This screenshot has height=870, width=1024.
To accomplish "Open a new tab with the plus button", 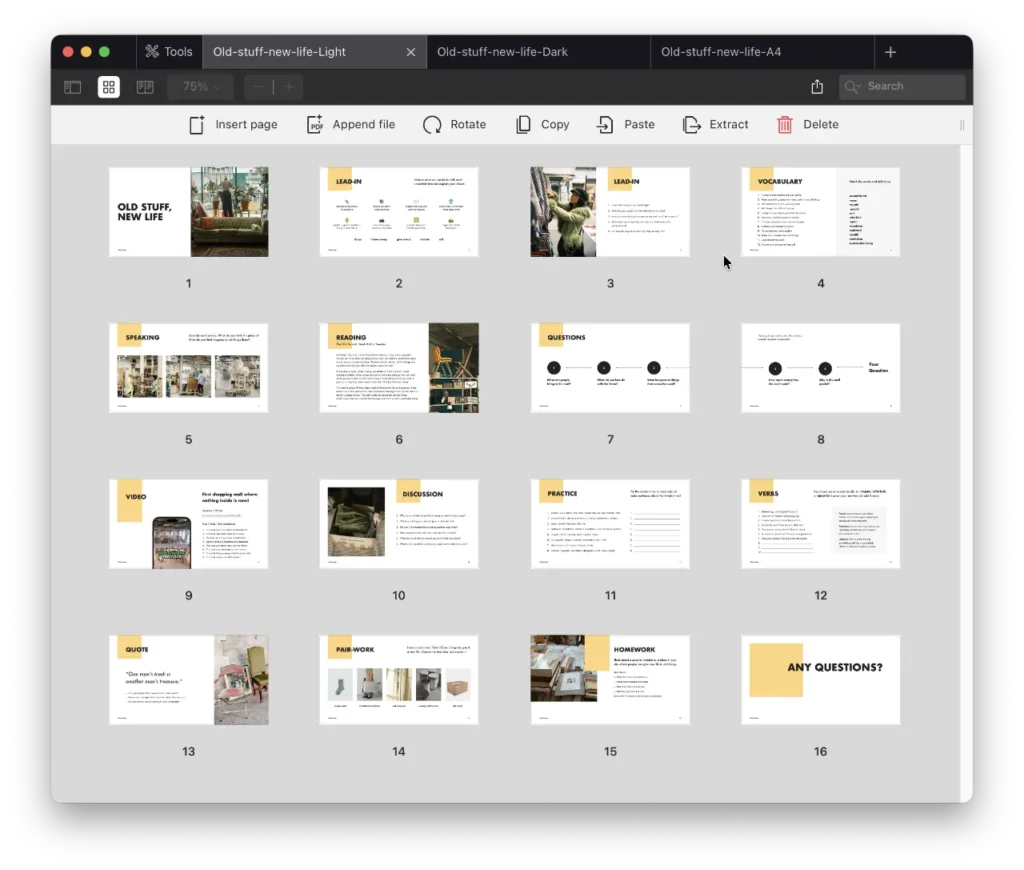I will [x=891, y=52].
